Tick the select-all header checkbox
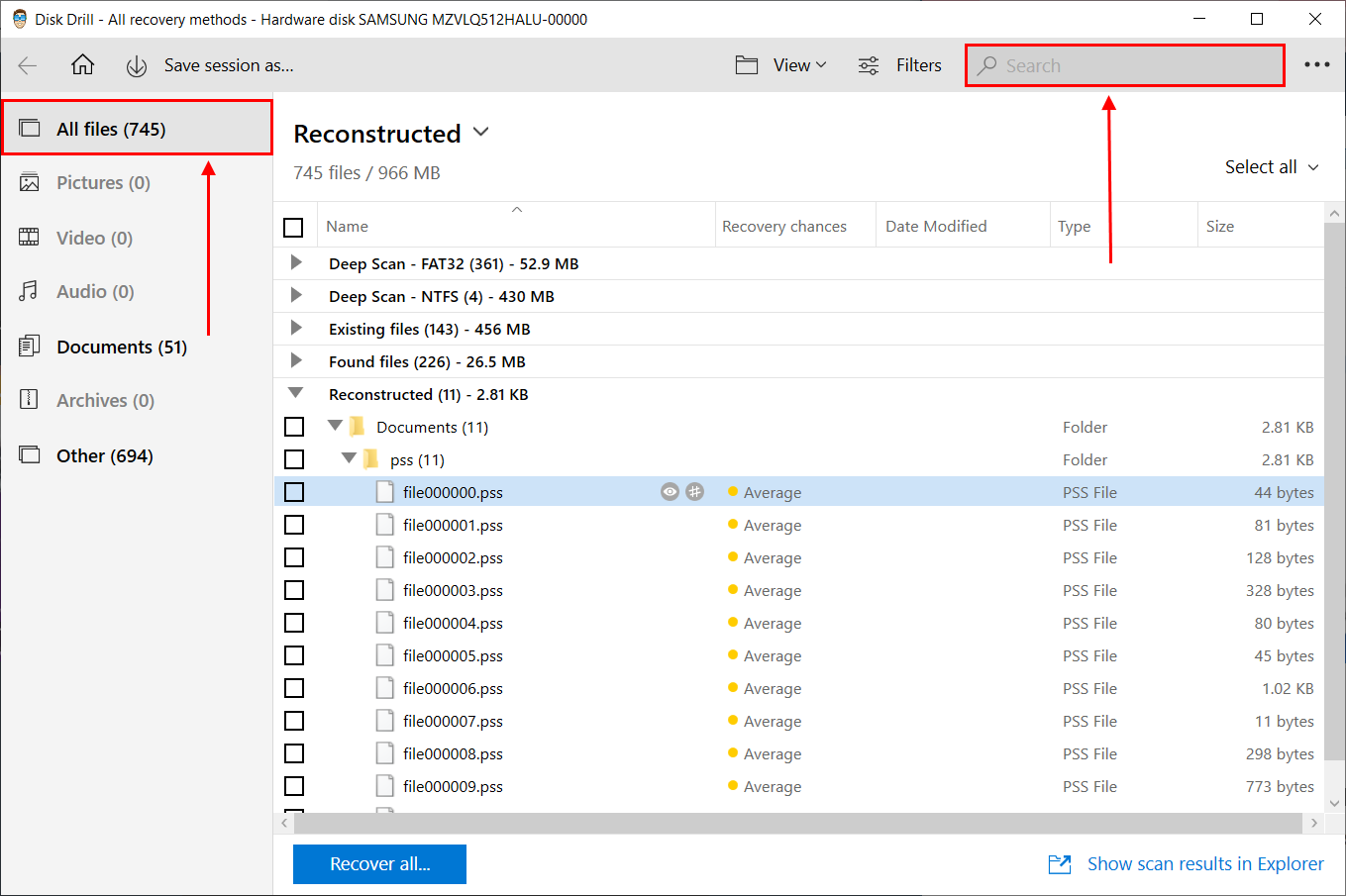The height and width of the screenshot is (896, 1346). click(294, 227)
